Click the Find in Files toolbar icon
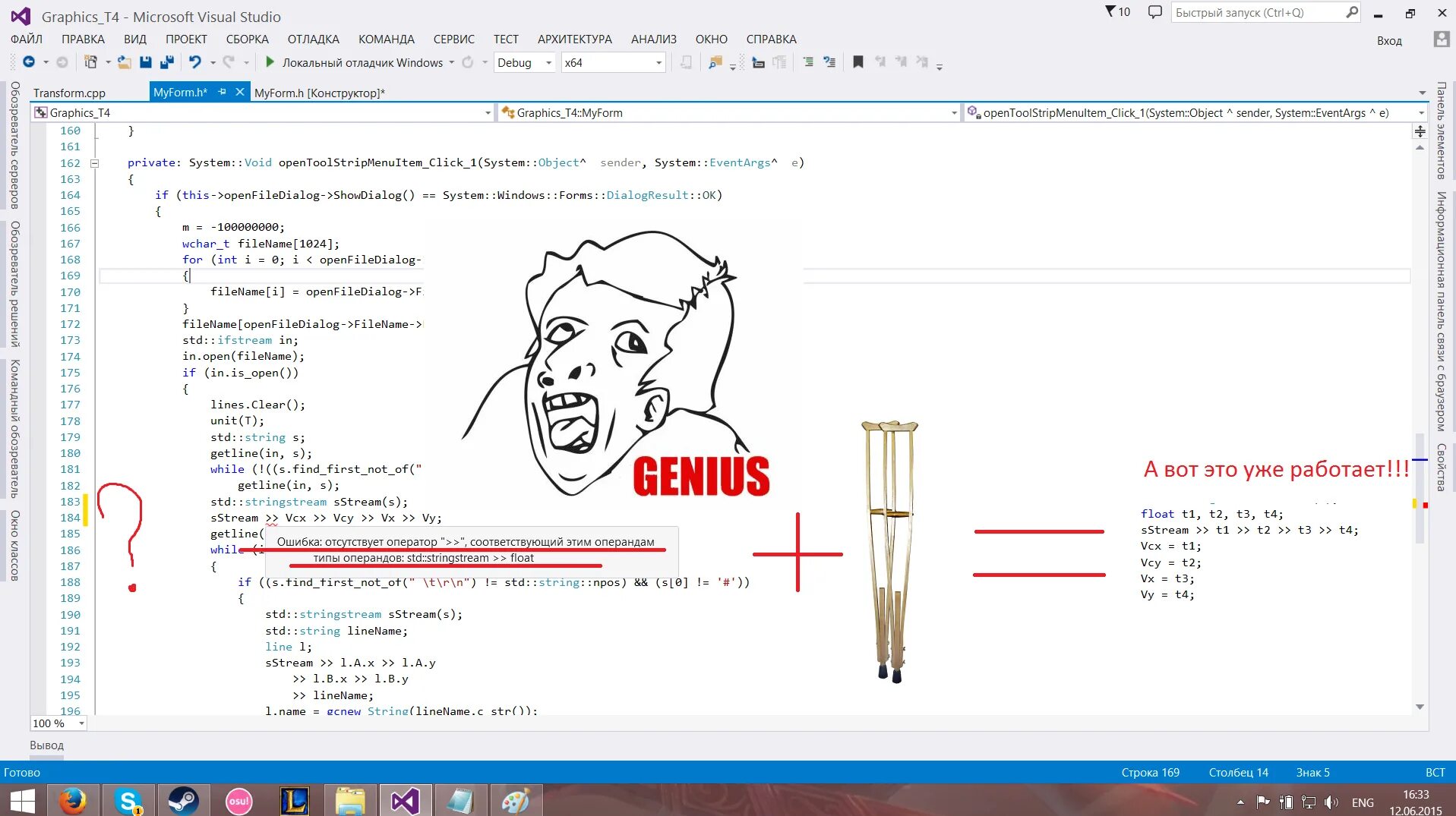This screenshot has width=1456, height=816. tap(715, 62)
